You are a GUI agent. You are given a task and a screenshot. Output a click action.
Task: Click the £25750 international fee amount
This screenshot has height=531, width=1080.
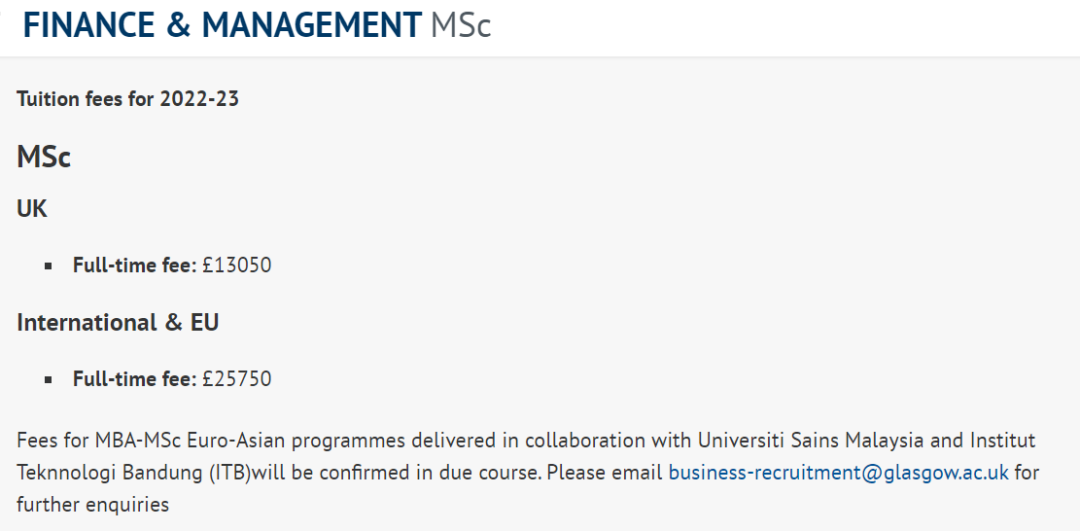(x=237, y=379)
